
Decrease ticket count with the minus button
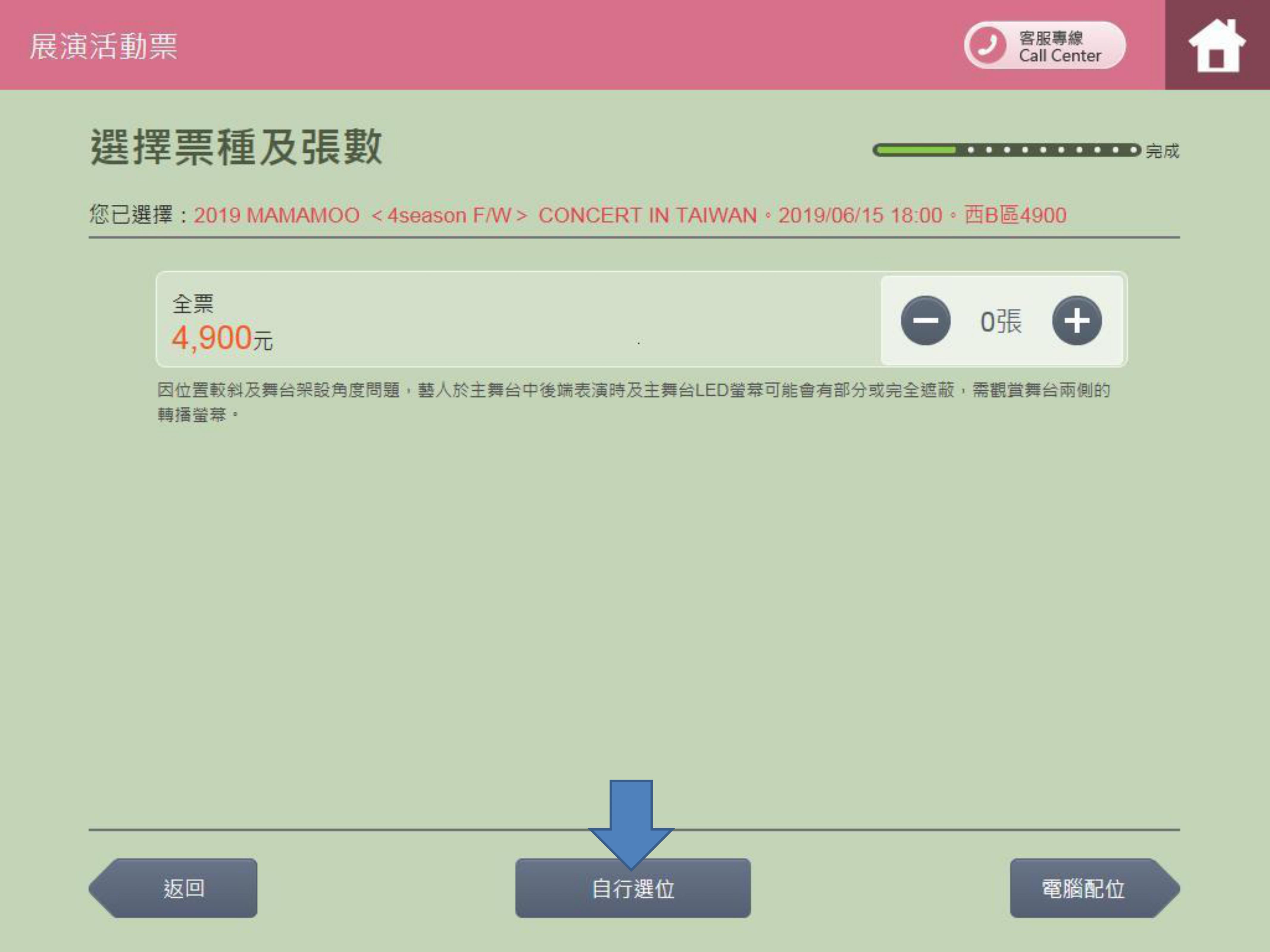coord(926,321)
